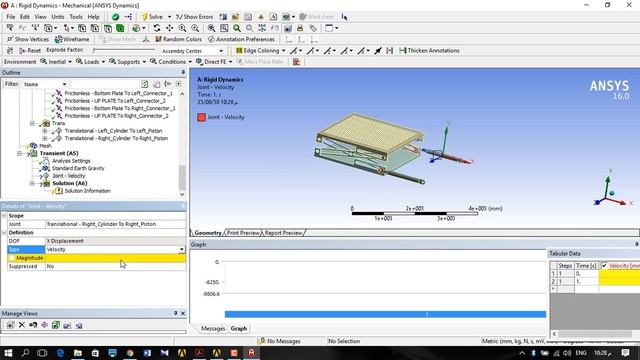Open the Filter Name dropdown in Outline
The width and height of the screenshot is (640, 360).
[64, 84]
